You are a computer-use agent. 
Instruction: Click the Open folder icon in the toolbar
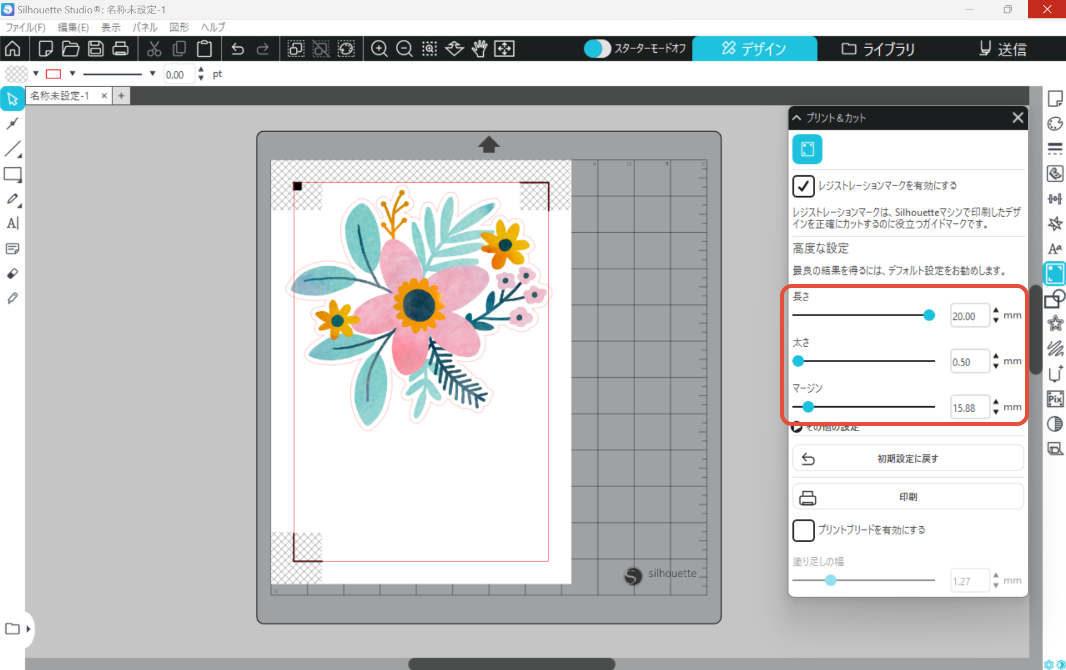pos(71,49)
